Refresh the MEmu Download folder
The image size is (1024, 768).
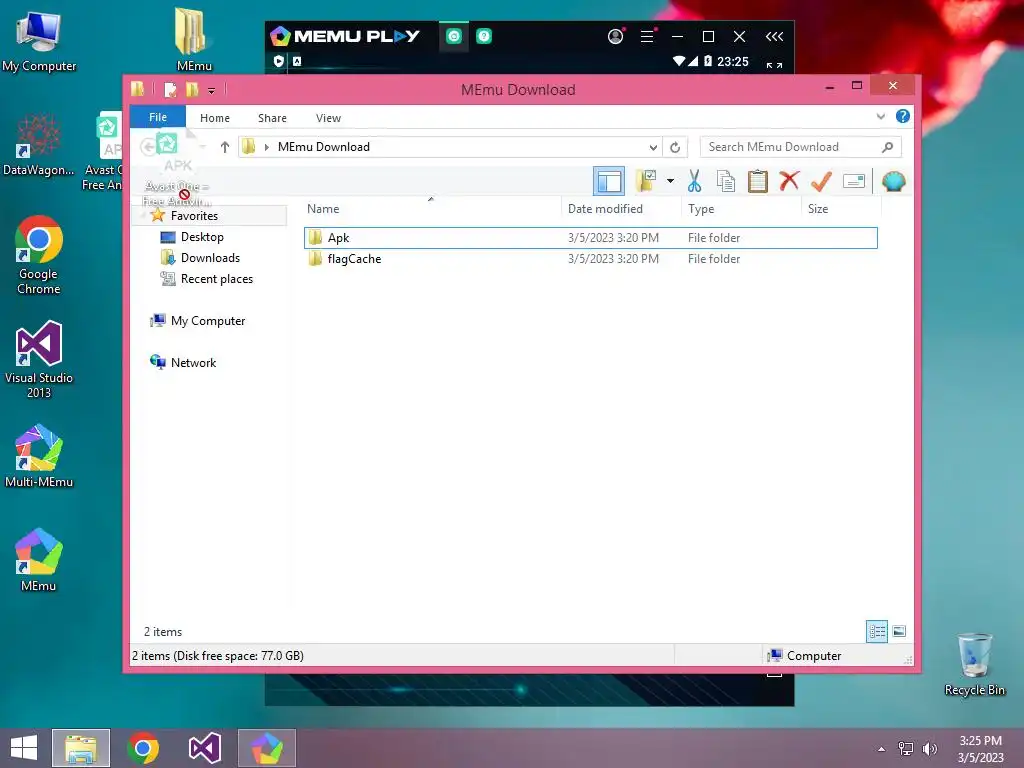(x=675, y=147)
